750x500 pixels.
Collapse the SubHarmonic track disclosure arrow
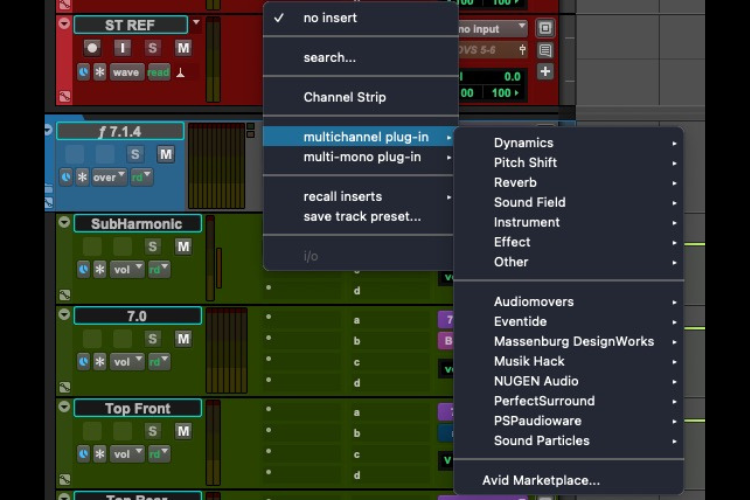[x=64, y=222]
